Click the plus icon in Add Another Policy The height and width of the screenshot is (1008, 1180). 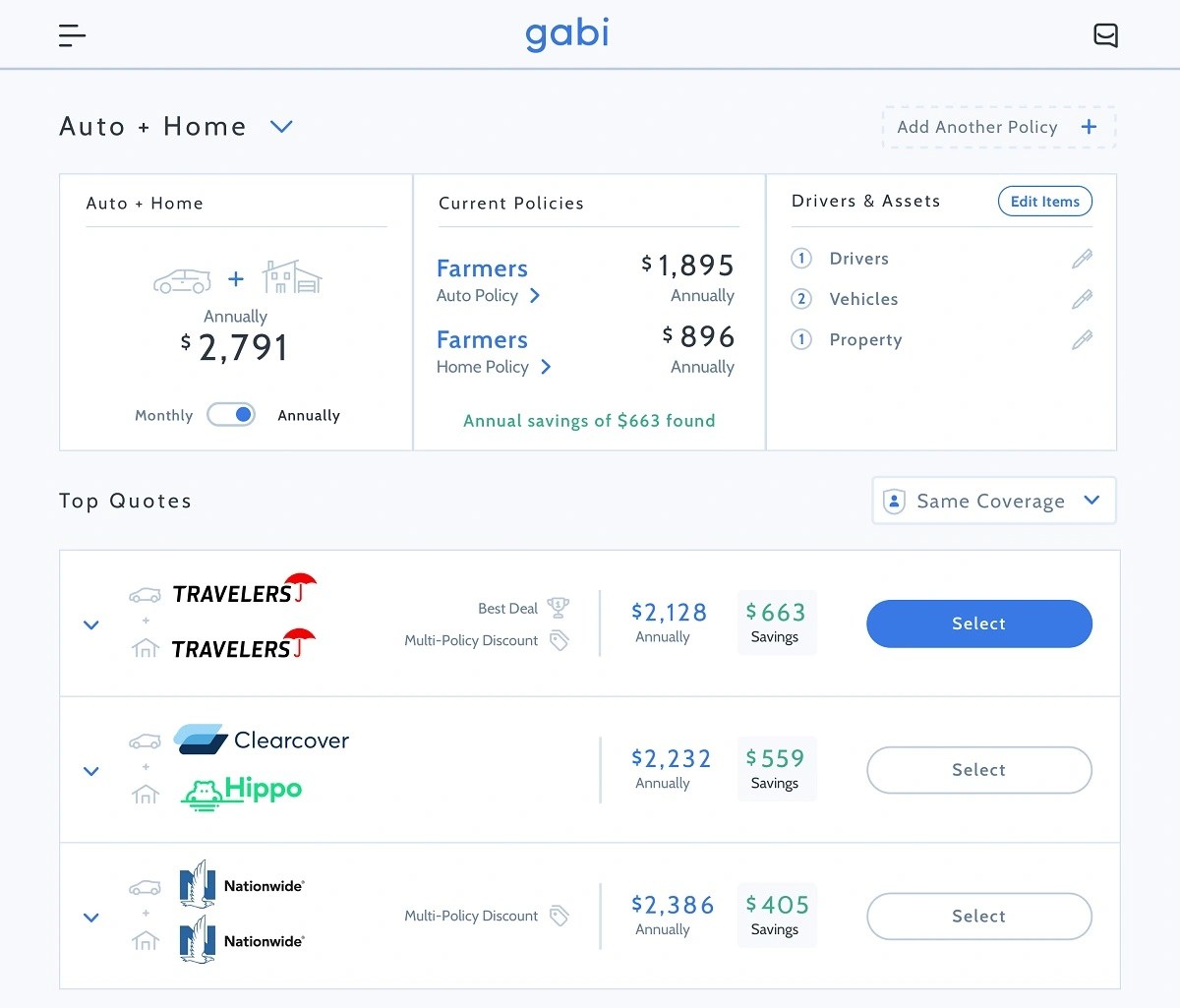[x=1089, y=127]
